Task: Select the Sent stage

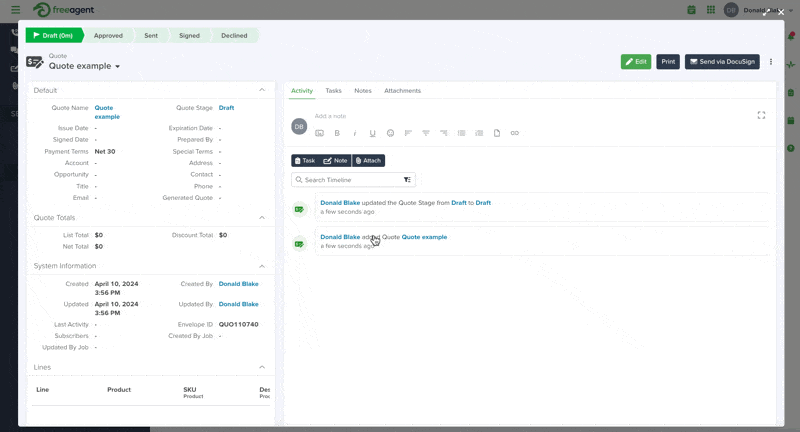Action: point(151,36)
